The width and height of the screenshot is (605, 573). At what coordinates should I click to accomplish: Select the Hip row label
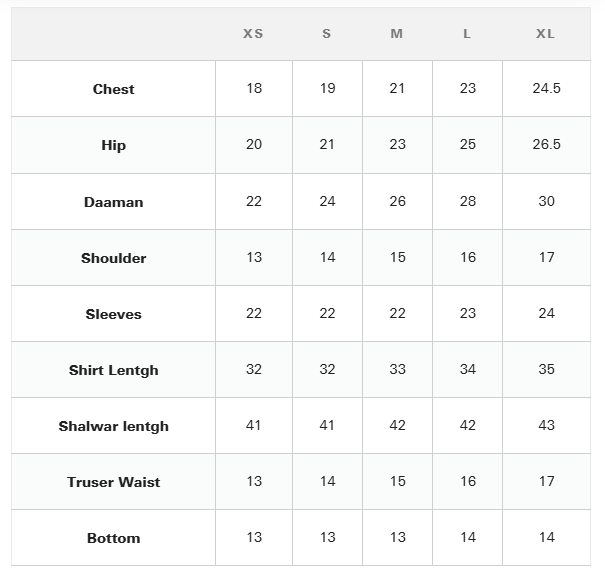113,145
